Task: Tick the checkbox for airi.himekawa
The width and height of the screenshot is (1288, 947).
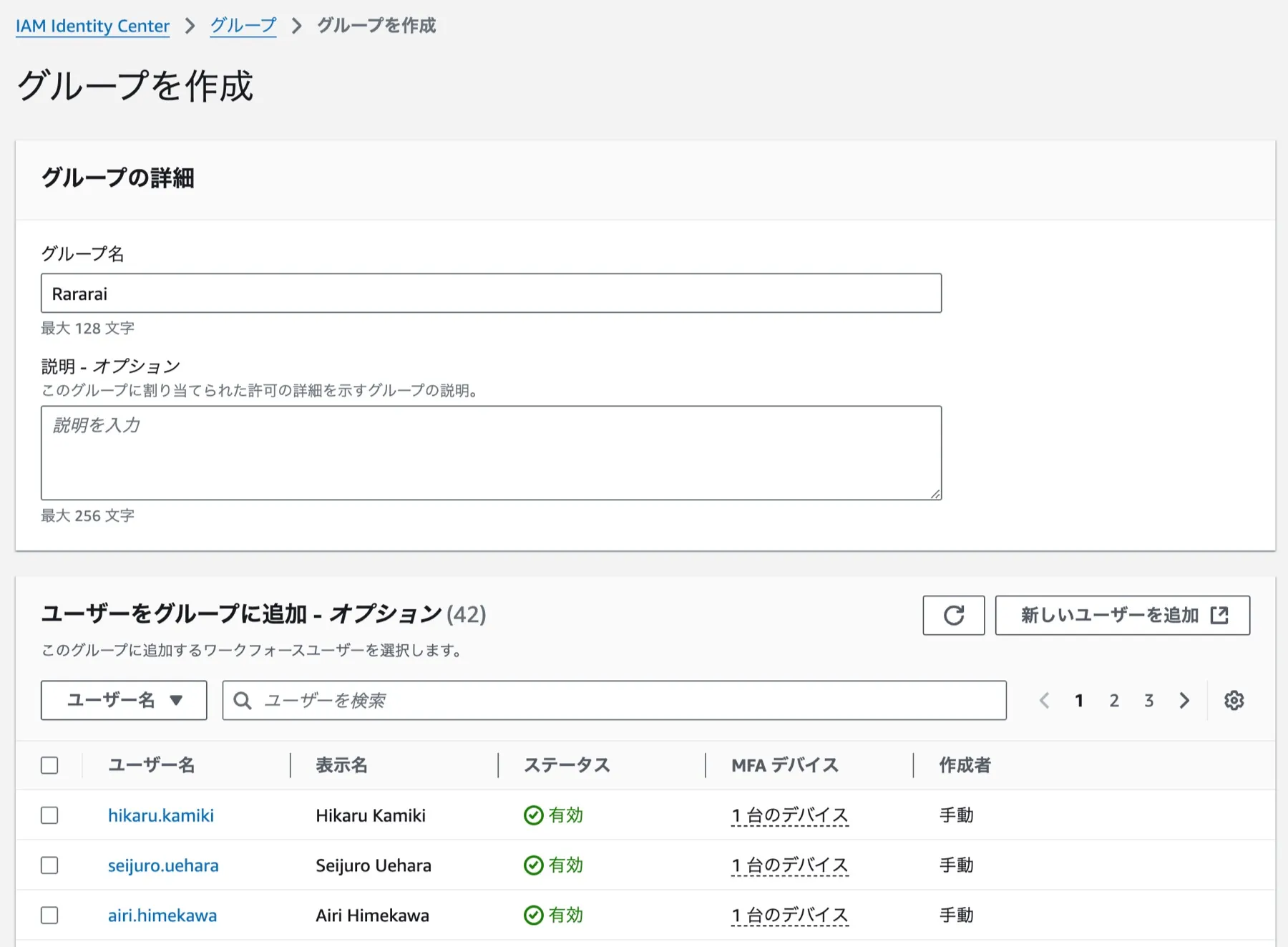Action: click(49, 916)
